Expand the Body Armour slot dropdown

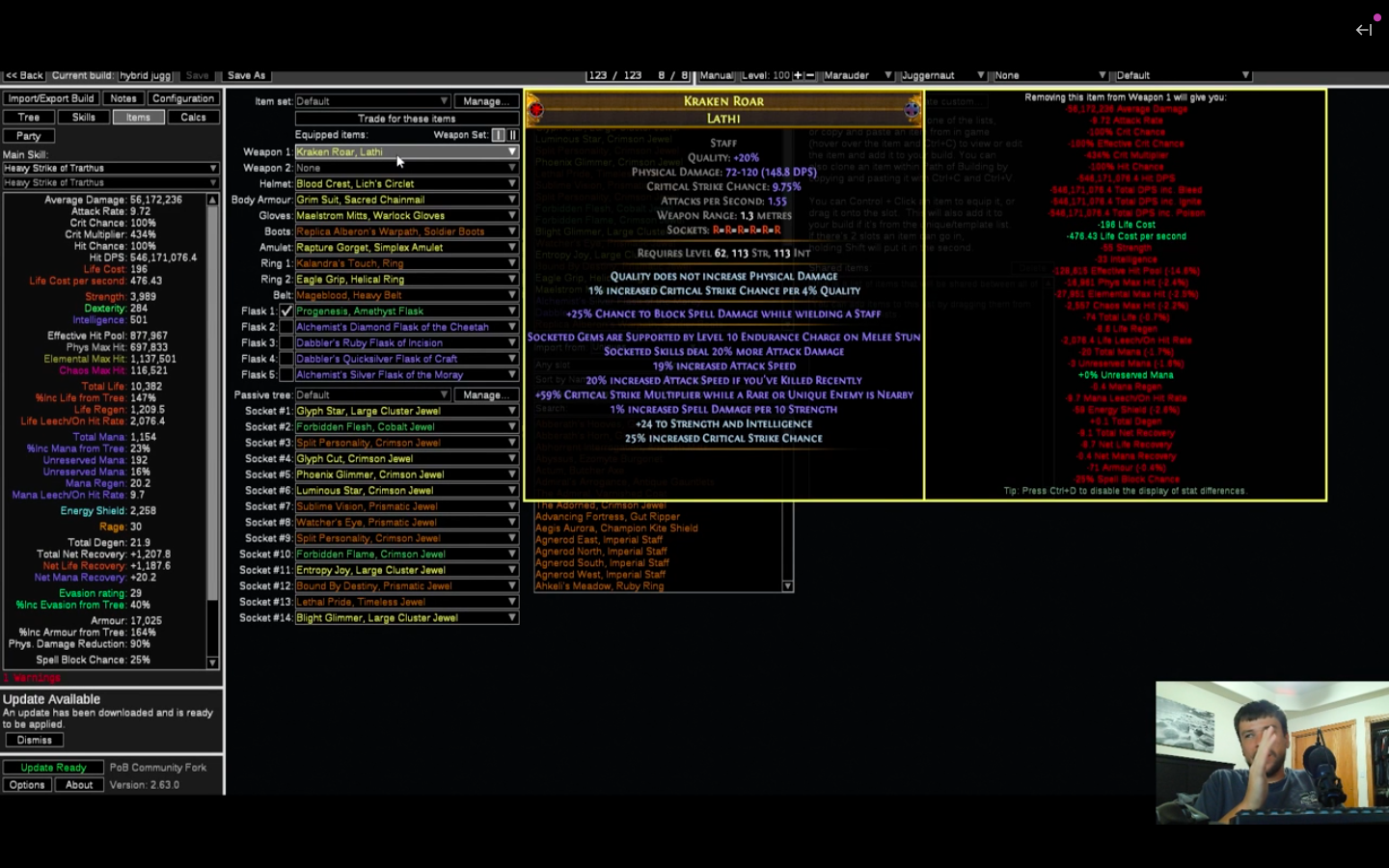tap(407, 200)
